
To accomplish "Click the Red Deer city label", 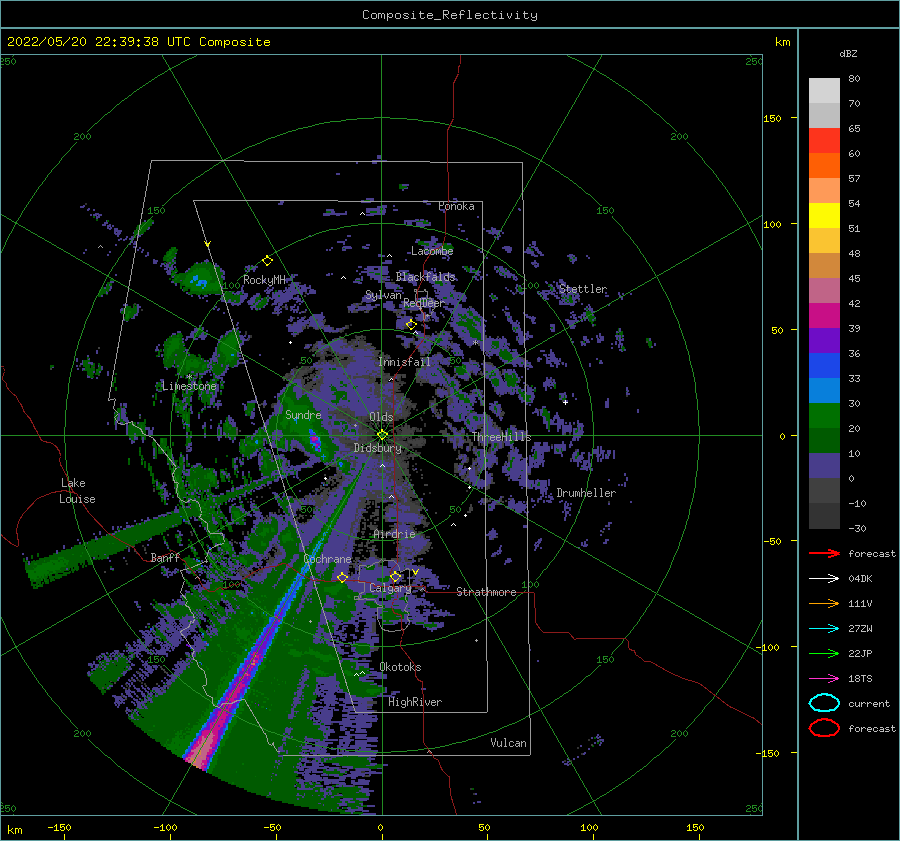I will [424, 303].
